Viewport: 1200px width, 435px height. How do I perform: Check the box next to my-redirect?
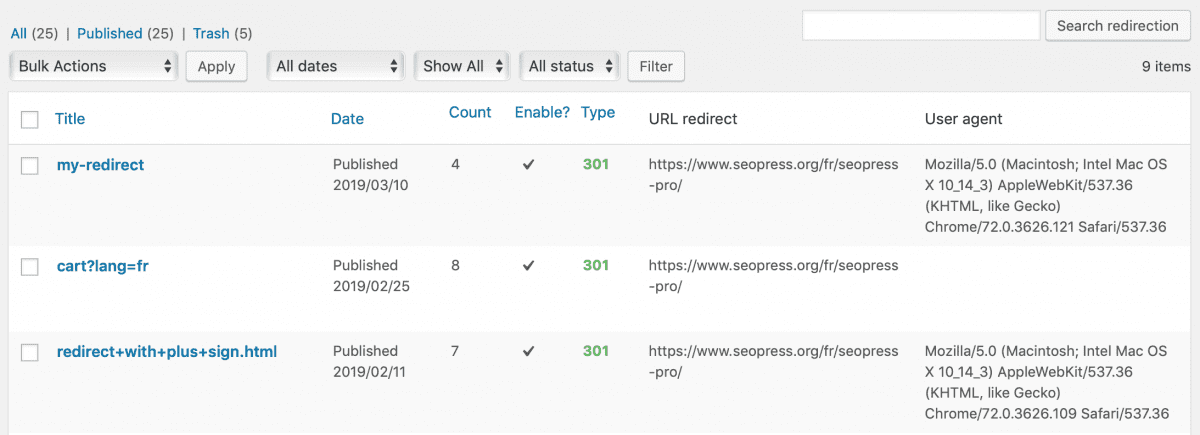[x=30, y=166]
